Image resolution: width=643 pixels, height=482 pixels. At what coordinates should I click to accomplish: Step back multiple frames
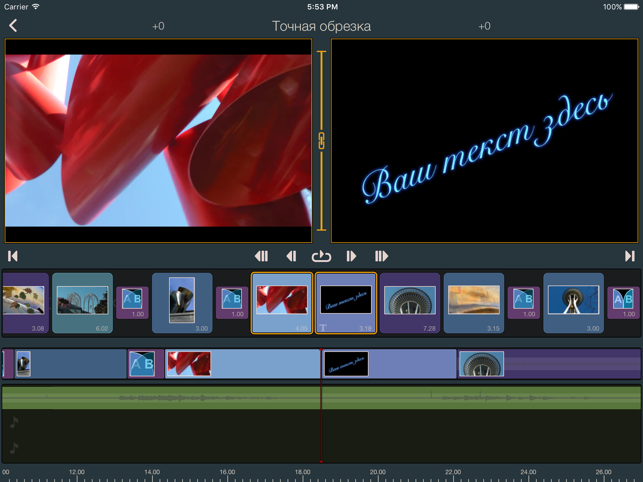[261, 257]
